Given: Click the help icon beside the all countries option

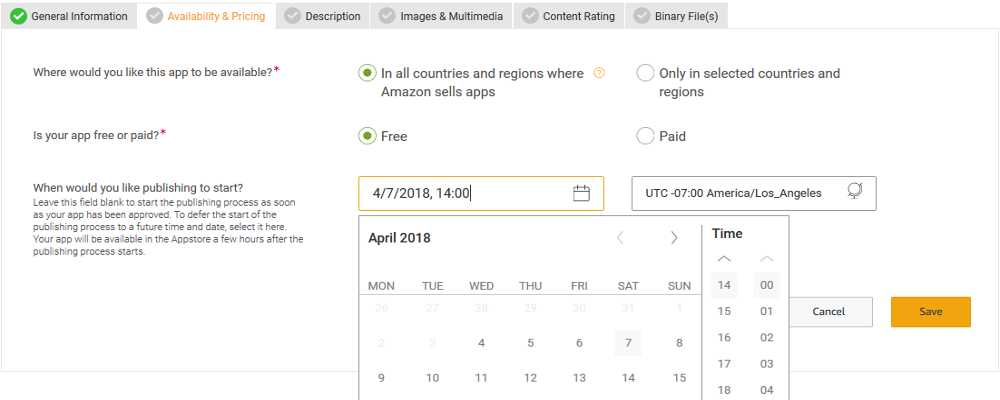Looking at the screenshot, I should click(600, 73).
